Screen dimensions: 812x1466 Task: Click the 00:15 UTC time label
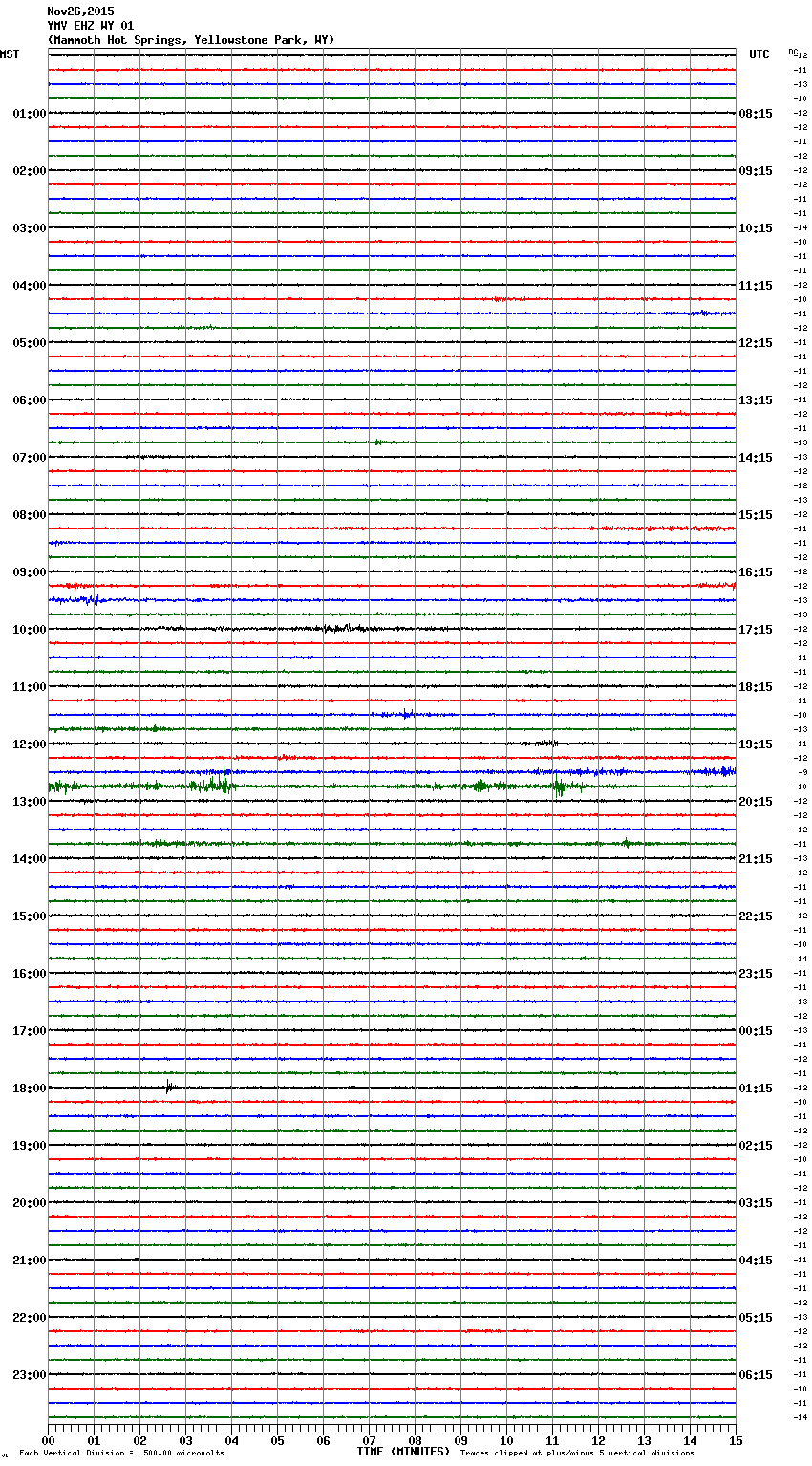coord(756,1031)
